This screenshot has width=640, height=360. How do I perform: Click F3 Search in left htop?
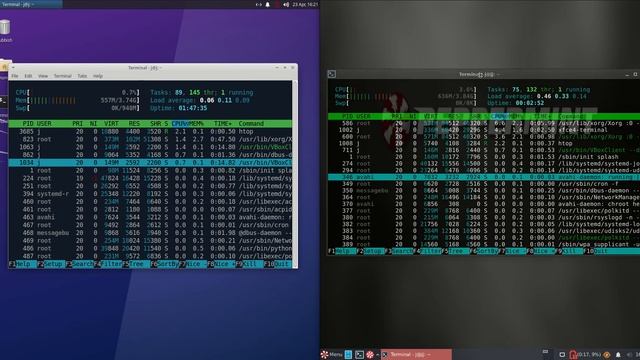tap(80, 264)
